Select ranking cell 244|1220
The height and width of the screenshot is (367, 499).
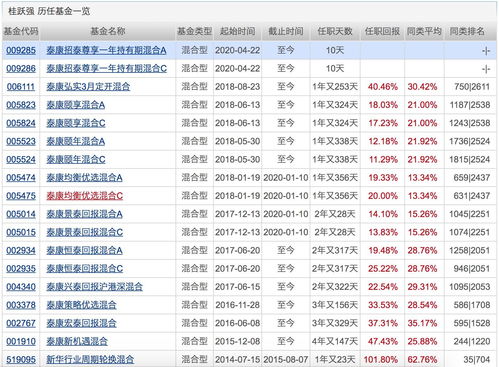click(x=472, y=342)
